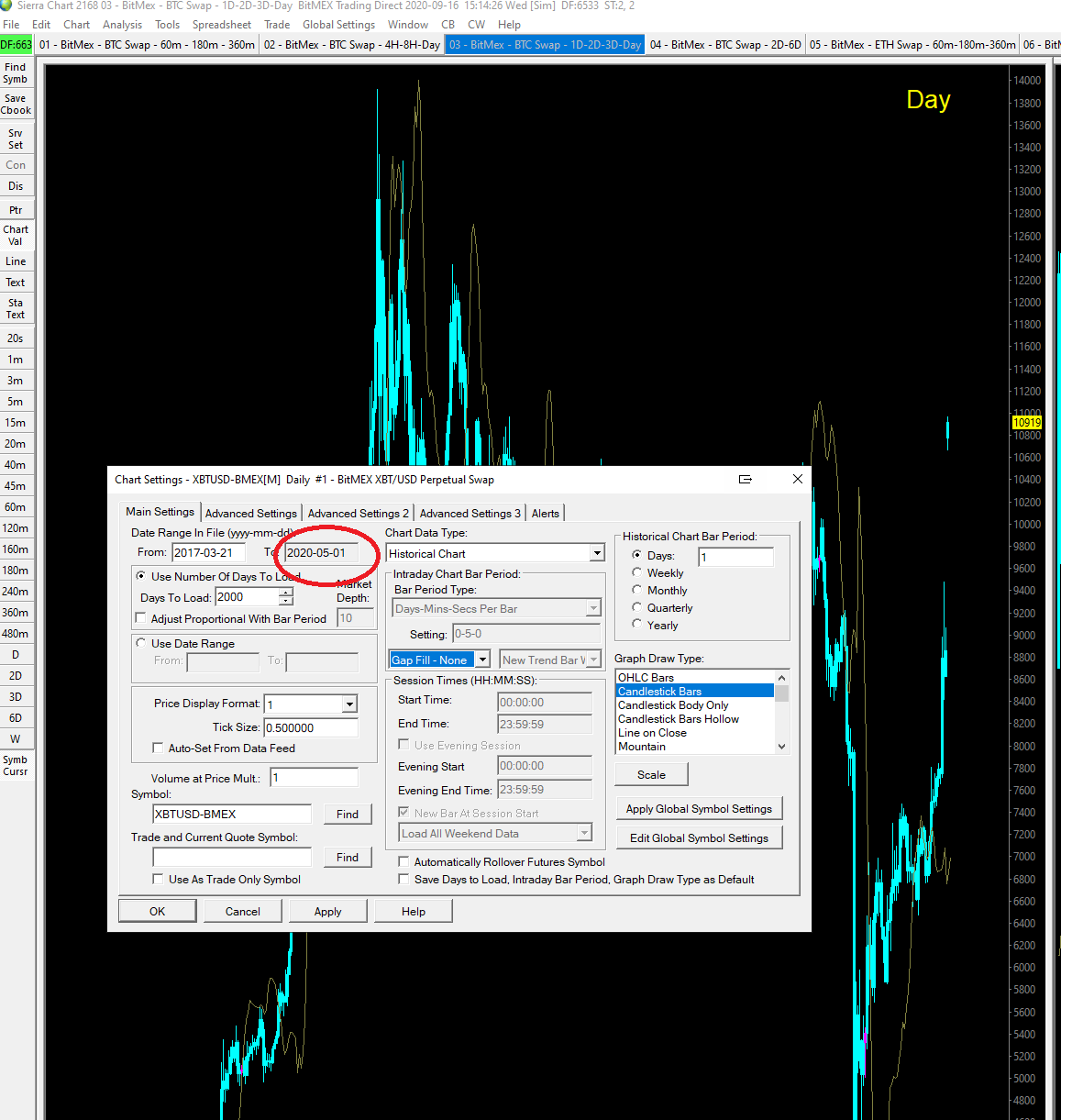Activate the Chart Val tool
The height and width of the screenshot is (1120, 1083).
(16, 236)
